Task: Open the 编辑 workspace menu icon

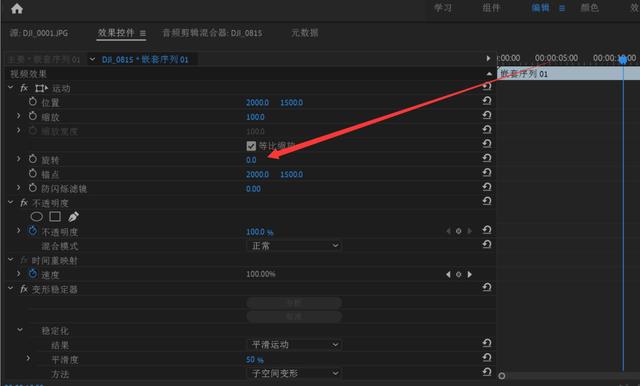Action: click(562, 8)
